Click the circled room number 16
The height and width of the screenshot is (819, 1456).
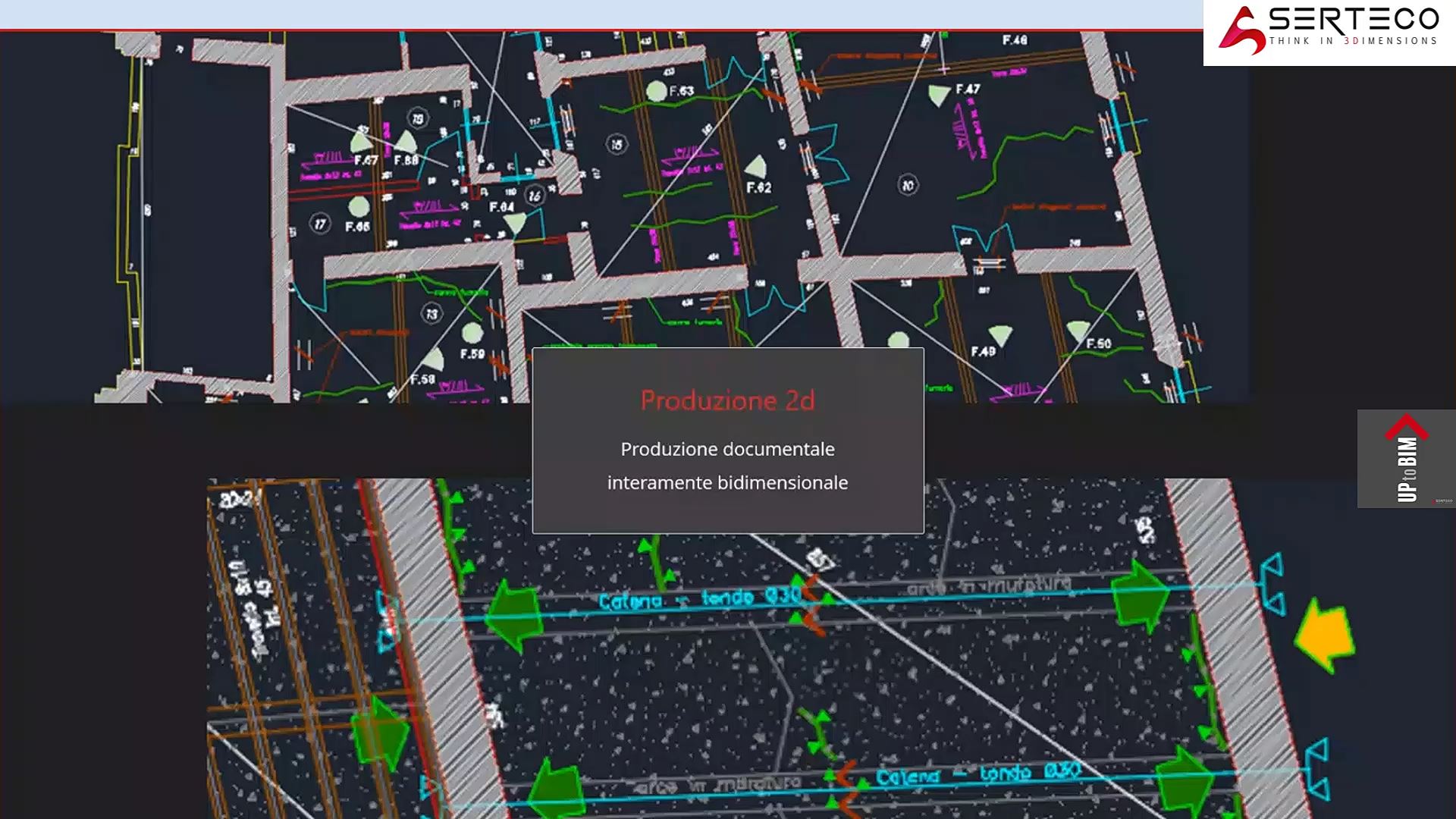pos(535,196)
